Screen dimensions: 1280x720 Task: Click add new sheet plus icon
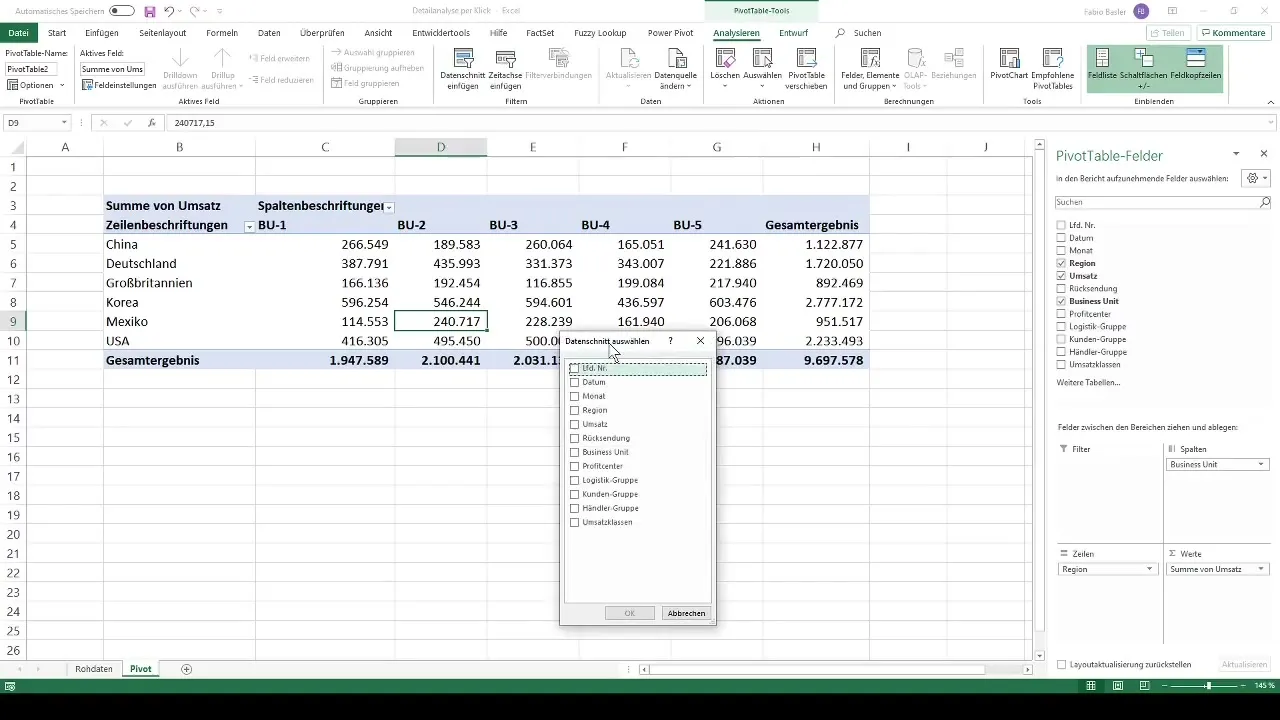pos(186,669)
